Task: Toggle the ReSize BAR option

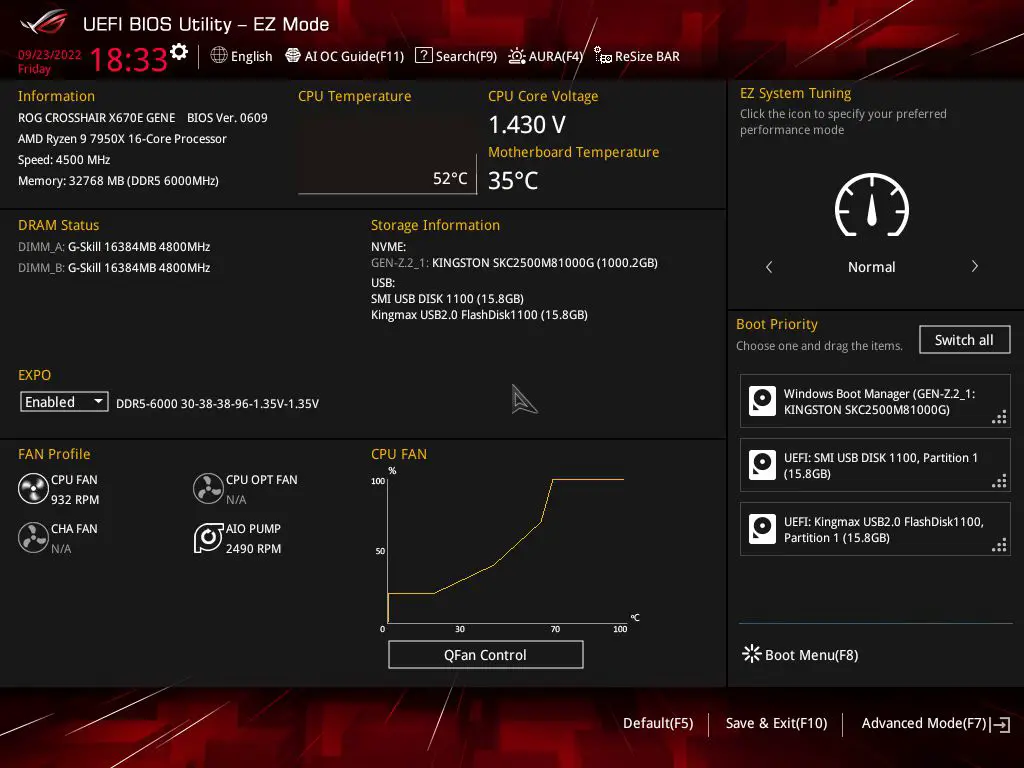Action: pos(647,56)
